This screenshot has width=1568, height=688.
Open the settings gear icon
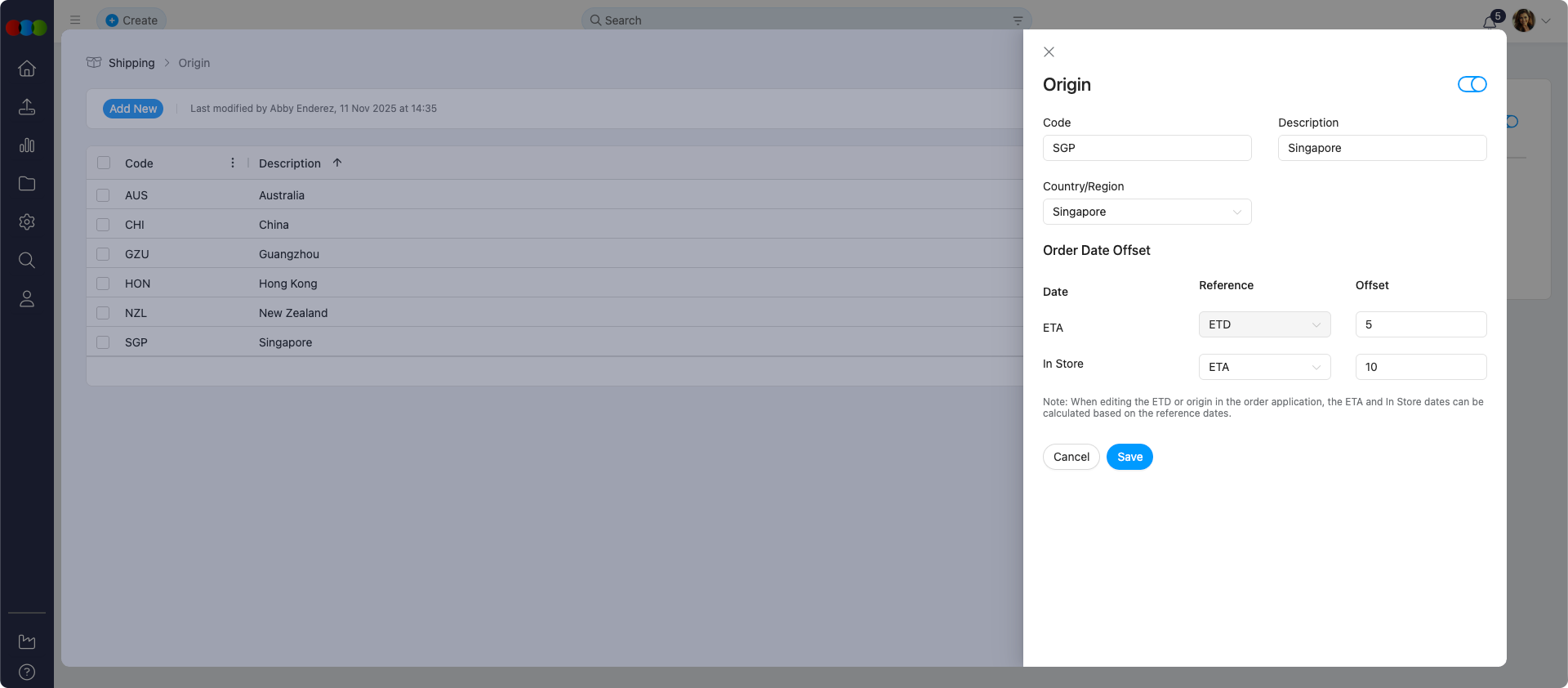27,222
